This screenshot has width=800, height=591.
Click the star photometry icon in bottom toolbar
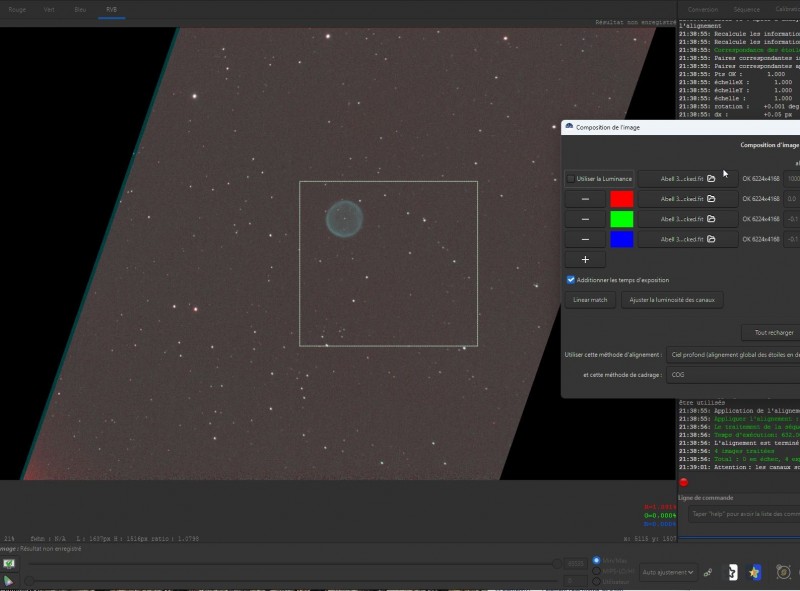754,572
